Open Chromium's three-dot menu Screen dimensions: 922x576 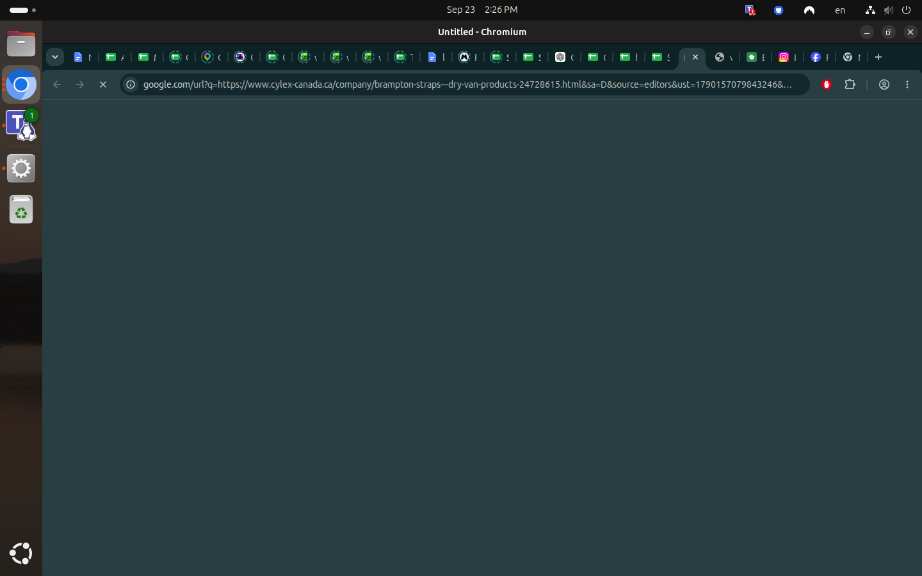click(x=907, y=85)
